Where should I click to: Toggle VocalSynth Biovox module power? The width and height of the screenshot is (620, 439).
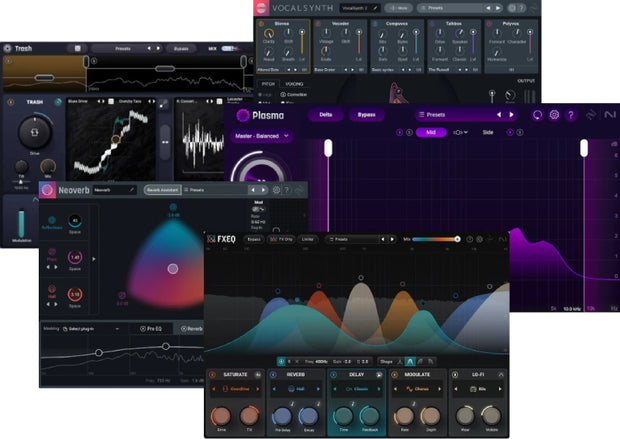261,24
